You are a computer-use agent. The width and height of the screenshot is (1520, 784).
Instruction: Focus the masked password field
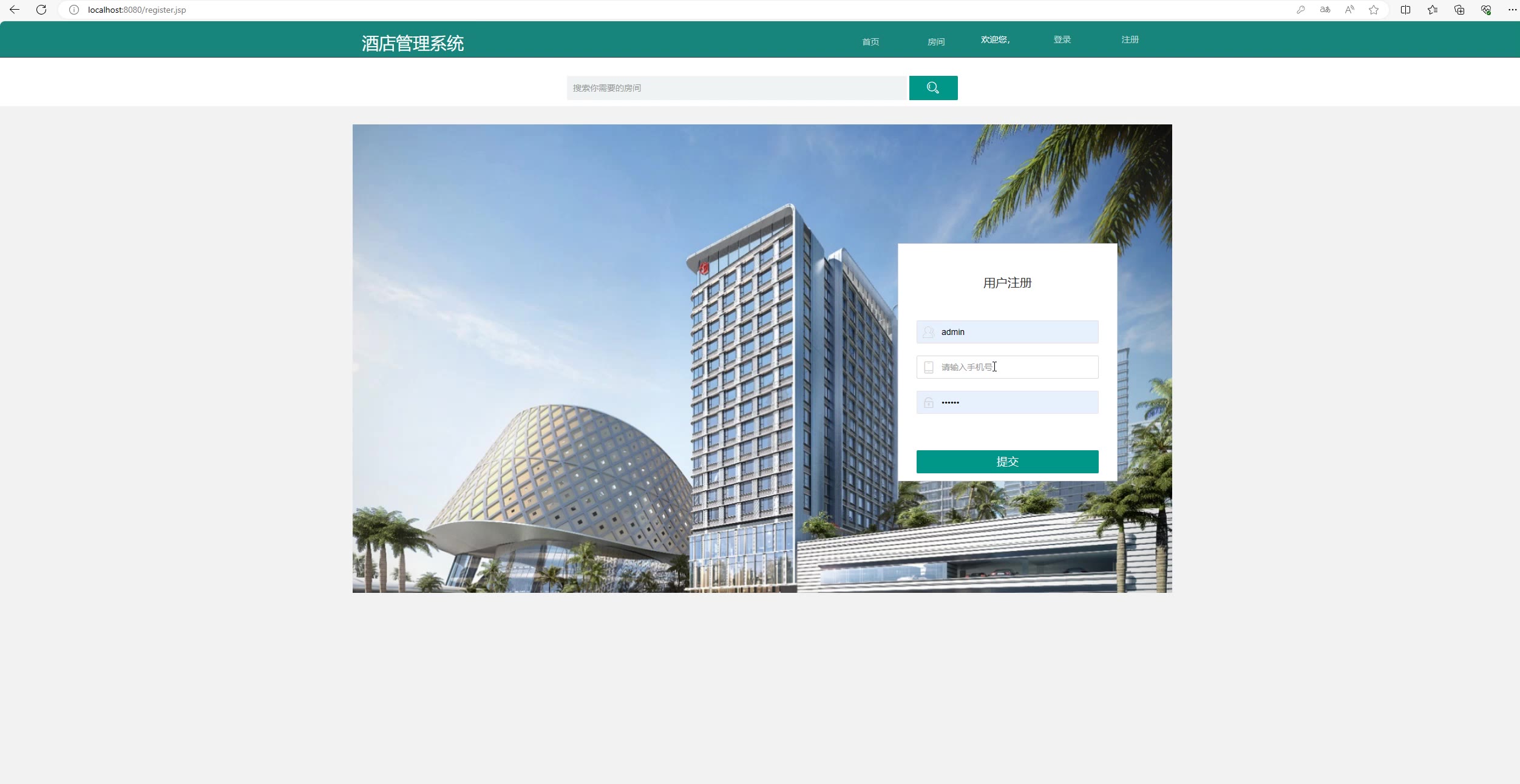(1008, 402)
